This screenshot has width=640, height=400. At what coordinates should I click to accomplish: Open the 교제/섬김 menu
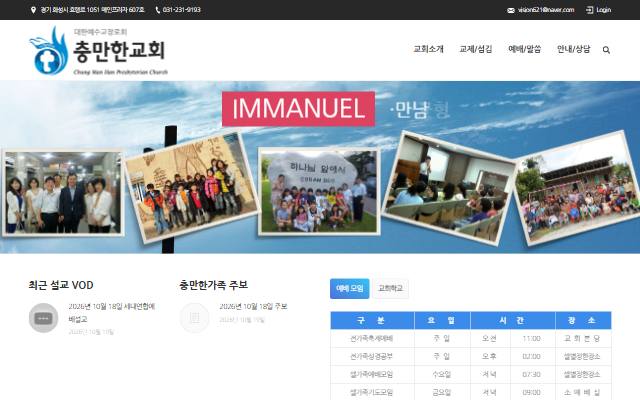coord(476,49)
